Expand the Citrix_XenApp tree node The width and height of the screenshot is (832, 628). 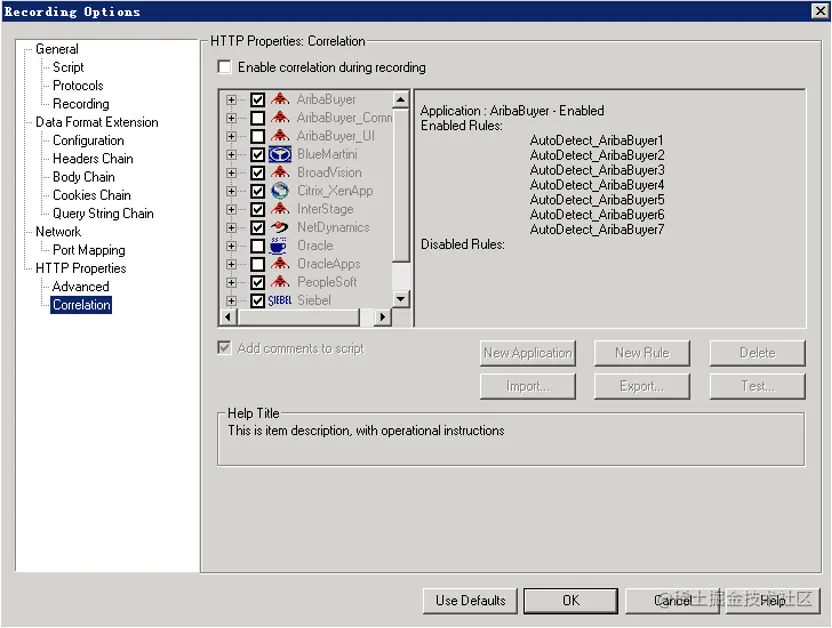tap(231, 191)
